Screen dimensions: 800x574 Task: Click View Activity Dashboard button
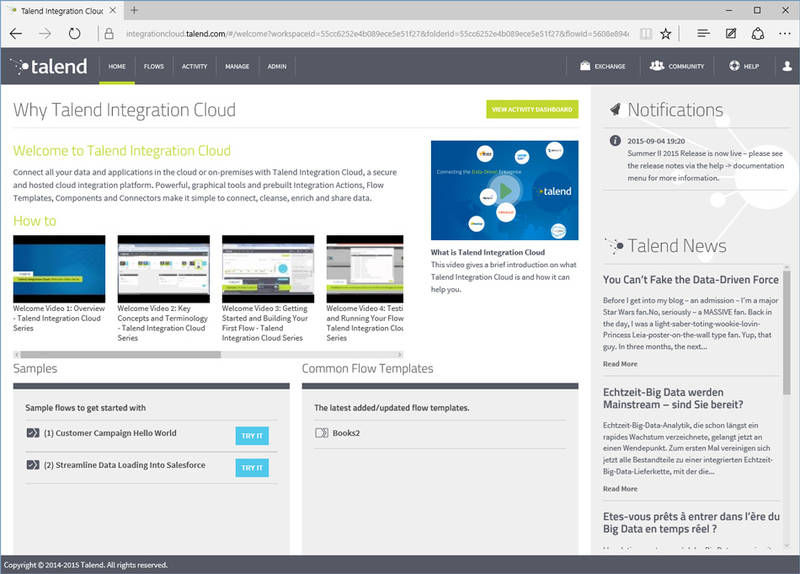click(532, 109)
